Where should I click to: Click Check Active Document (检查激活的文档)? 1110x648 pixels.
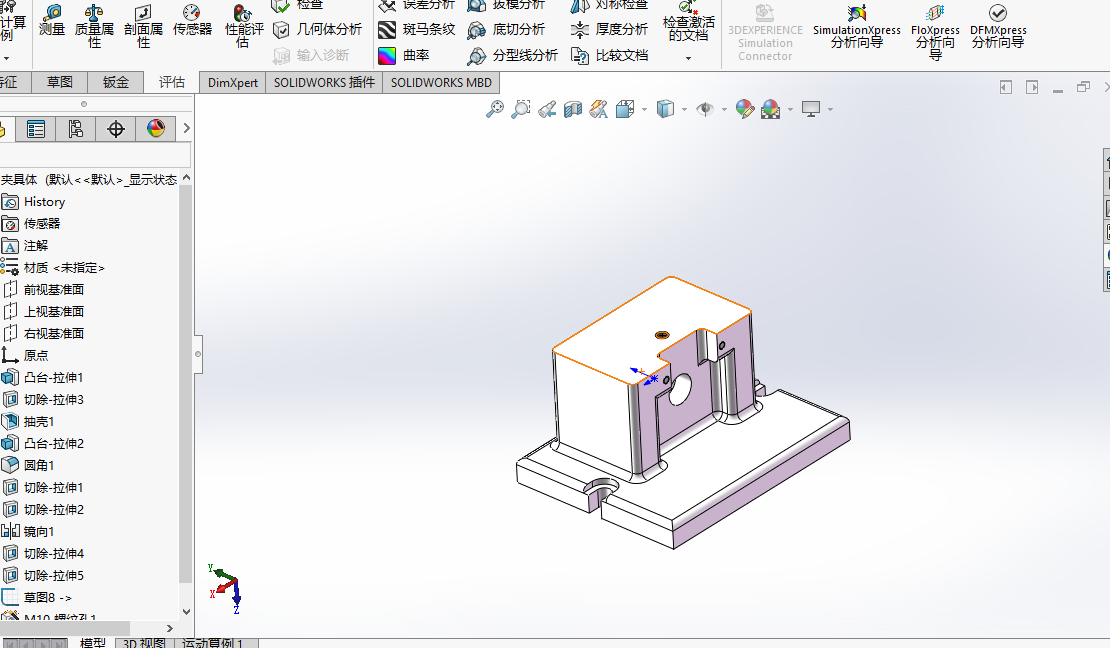pos(688,23)
